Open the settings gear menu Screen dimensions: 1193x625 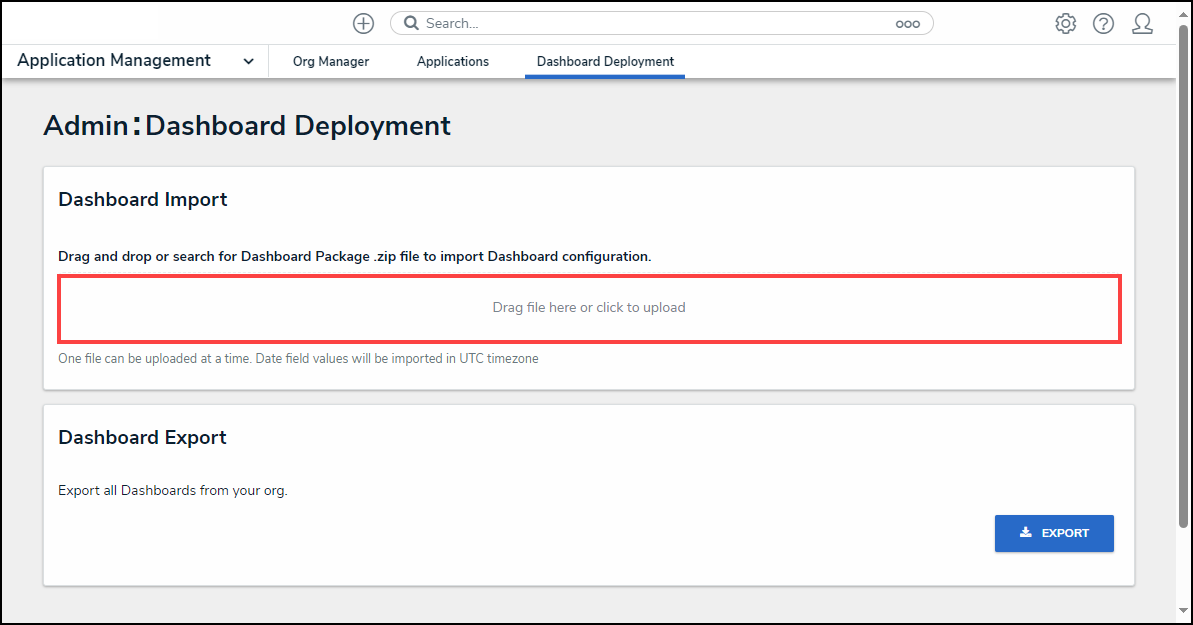tap(1065, 24)
